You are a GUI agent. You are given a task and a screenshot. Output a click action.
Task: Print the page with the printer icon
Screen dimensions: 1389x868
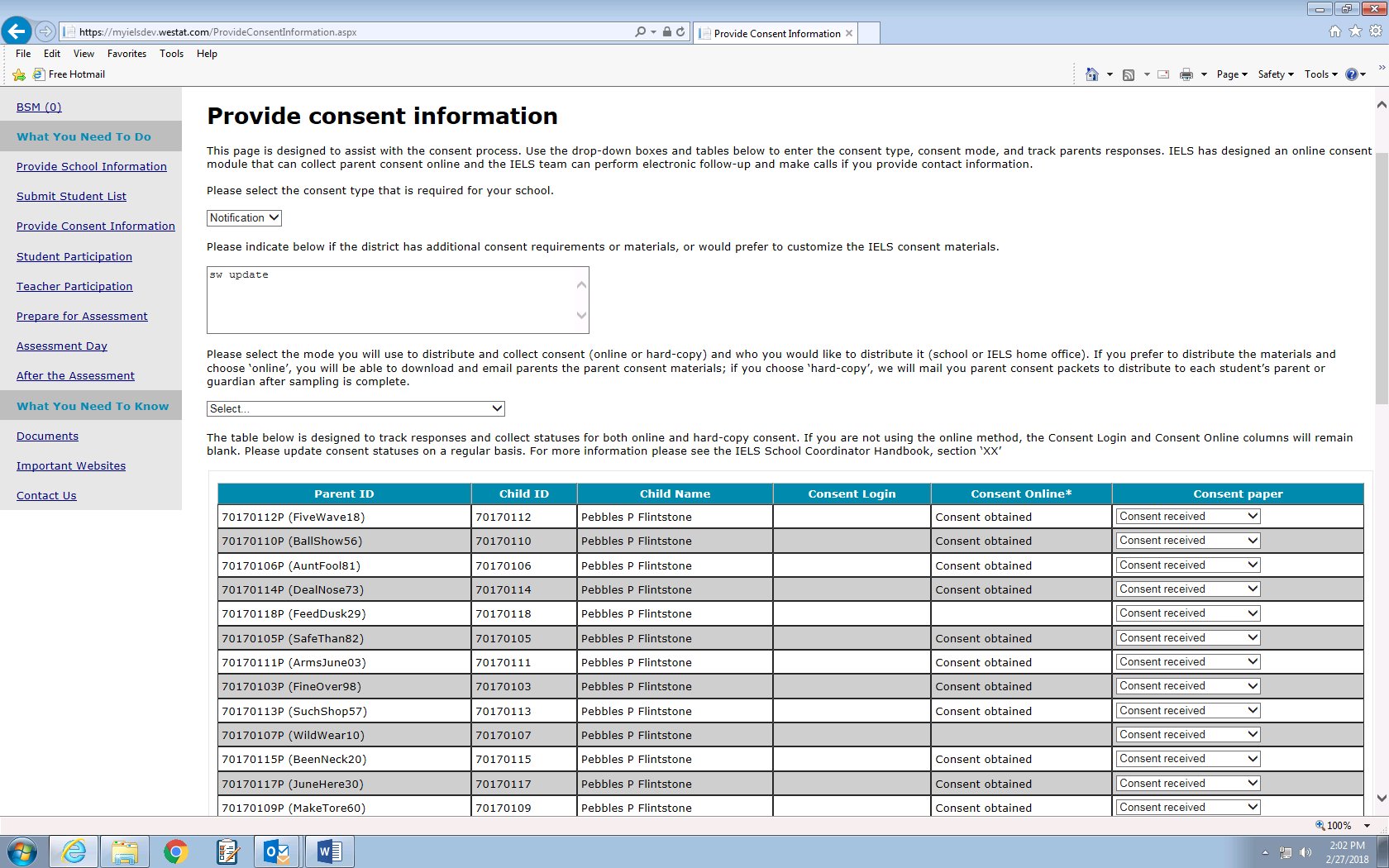1186,74
